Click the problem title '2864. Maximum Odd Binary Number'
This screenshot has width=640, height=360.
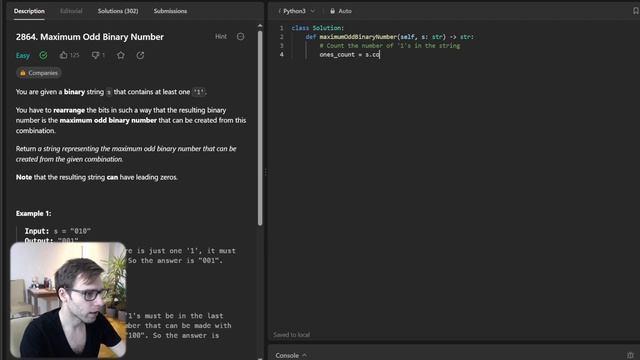point(90,37)
